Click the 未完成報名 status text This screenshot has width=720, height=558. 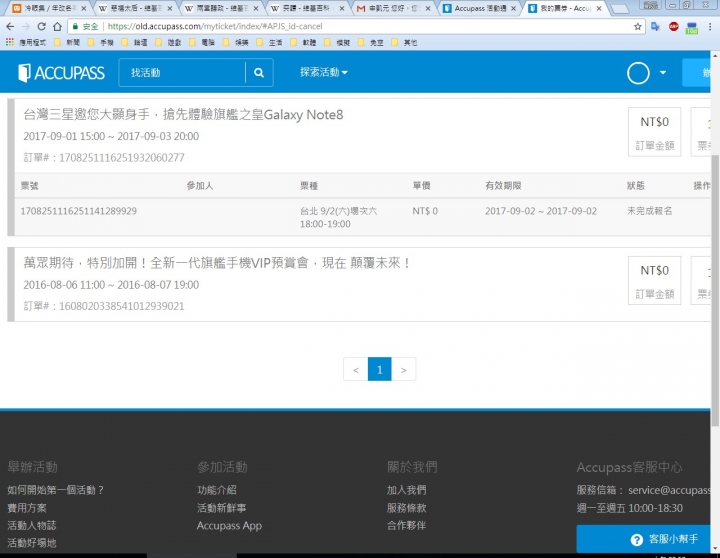[649, 211]
